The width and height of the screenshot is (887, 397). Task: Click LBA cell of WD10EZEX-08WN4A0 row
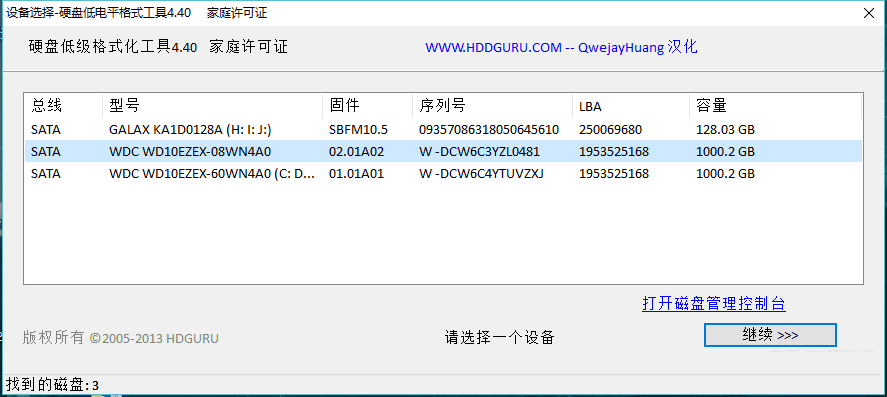click(x=614, y=152)
